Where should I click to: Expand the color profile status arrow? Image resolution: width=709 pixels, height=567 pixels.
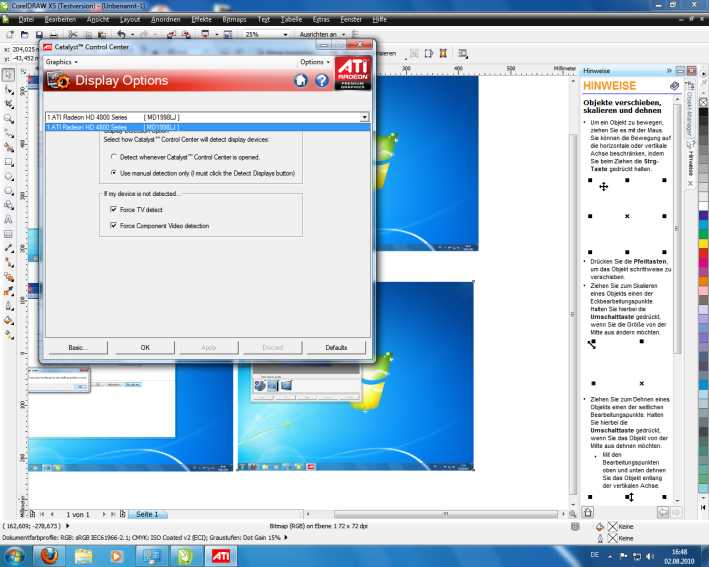[x=286, y=537]
